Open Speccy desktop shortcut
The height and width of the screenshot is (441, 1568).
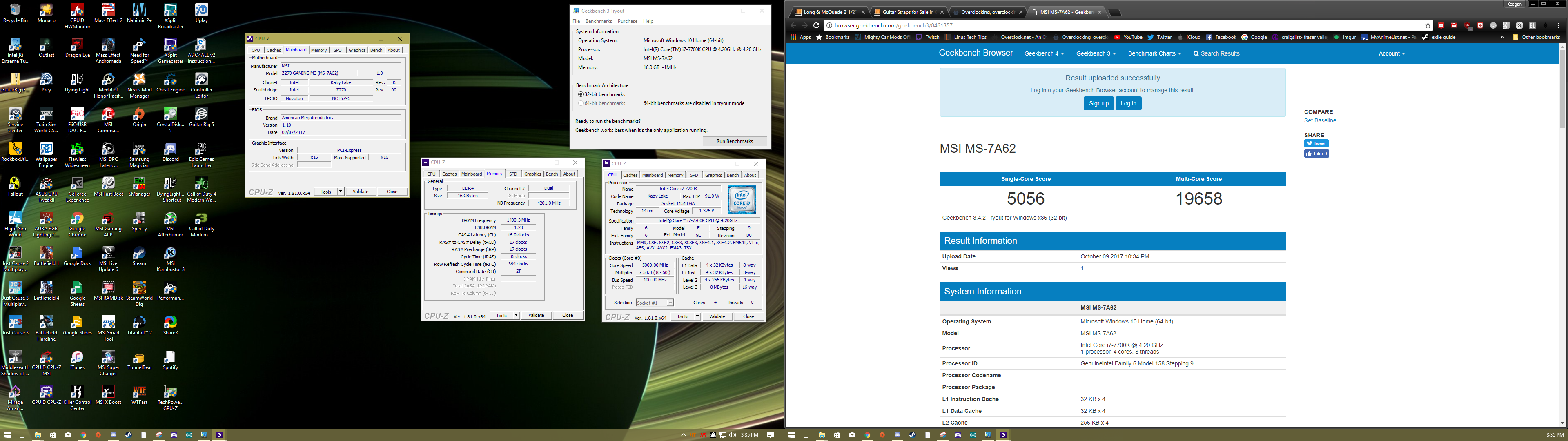[x=139, y=222]
